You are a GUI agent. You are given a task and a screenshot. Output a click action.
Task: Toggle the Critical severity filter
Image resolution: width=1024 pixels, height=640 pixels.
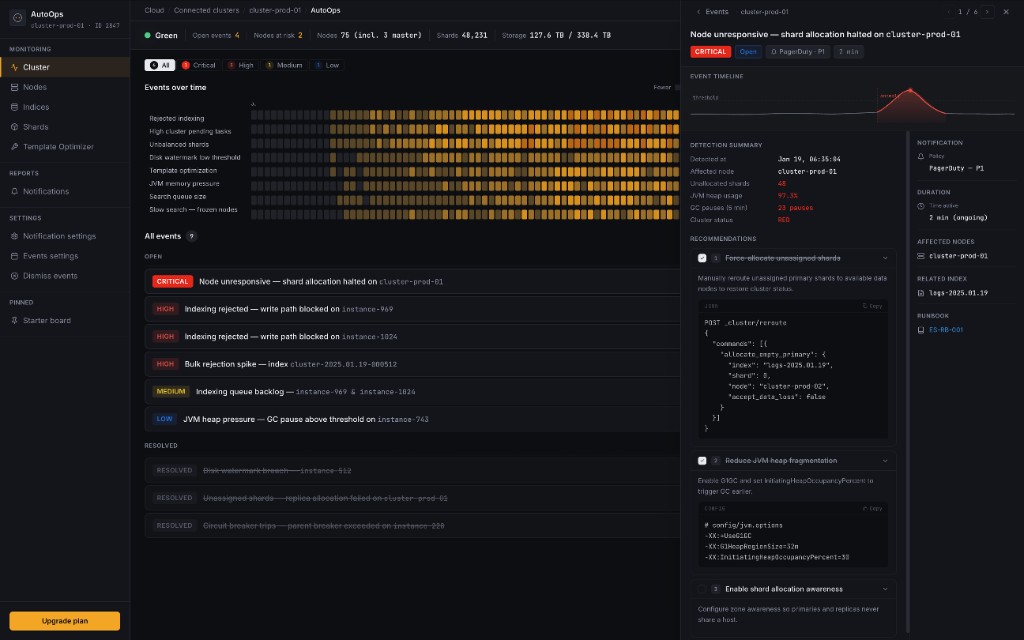pos(198,63)
